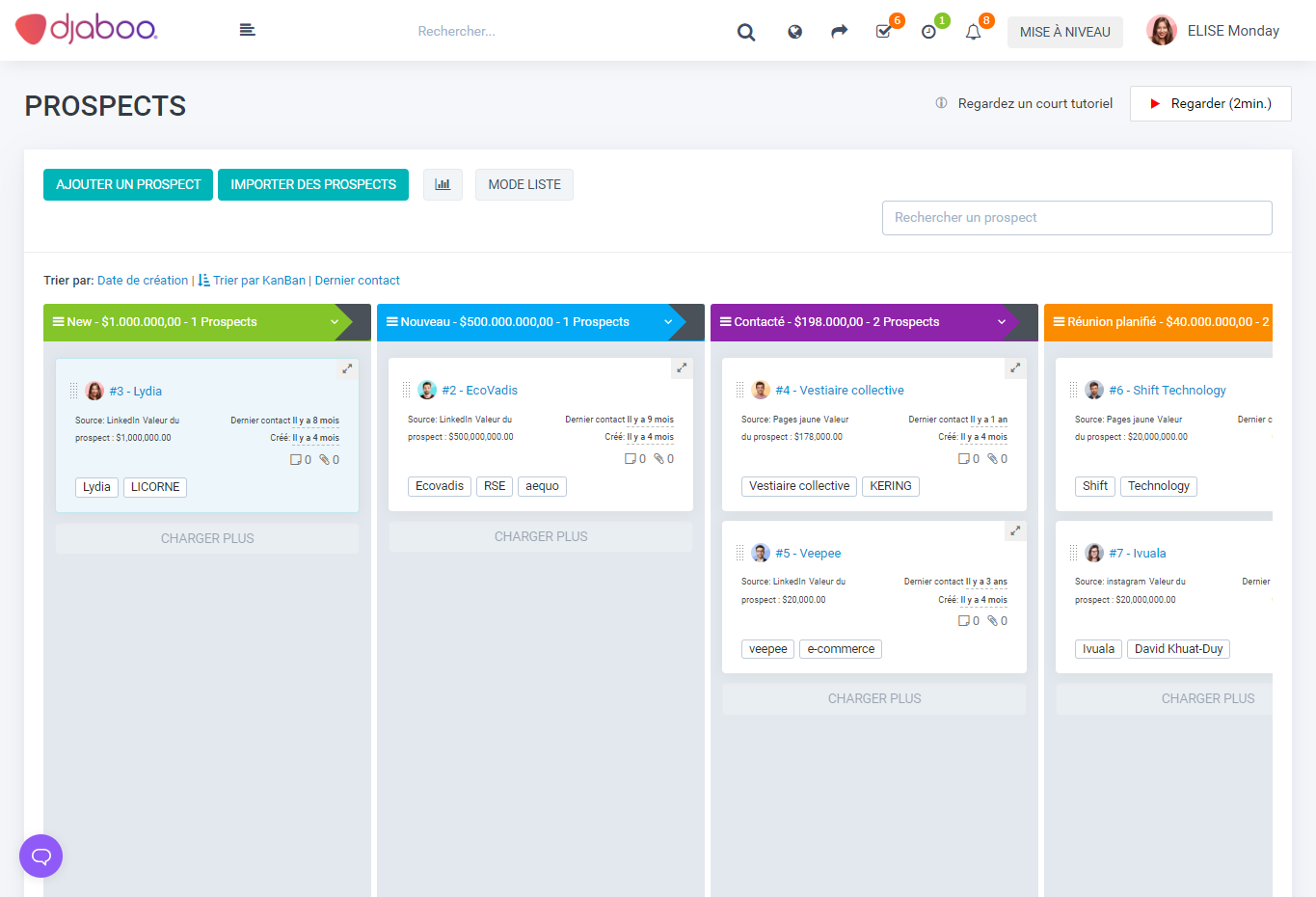
Task: Open the #6 - Shift Technology link
Action: (x=1168, y=390)
